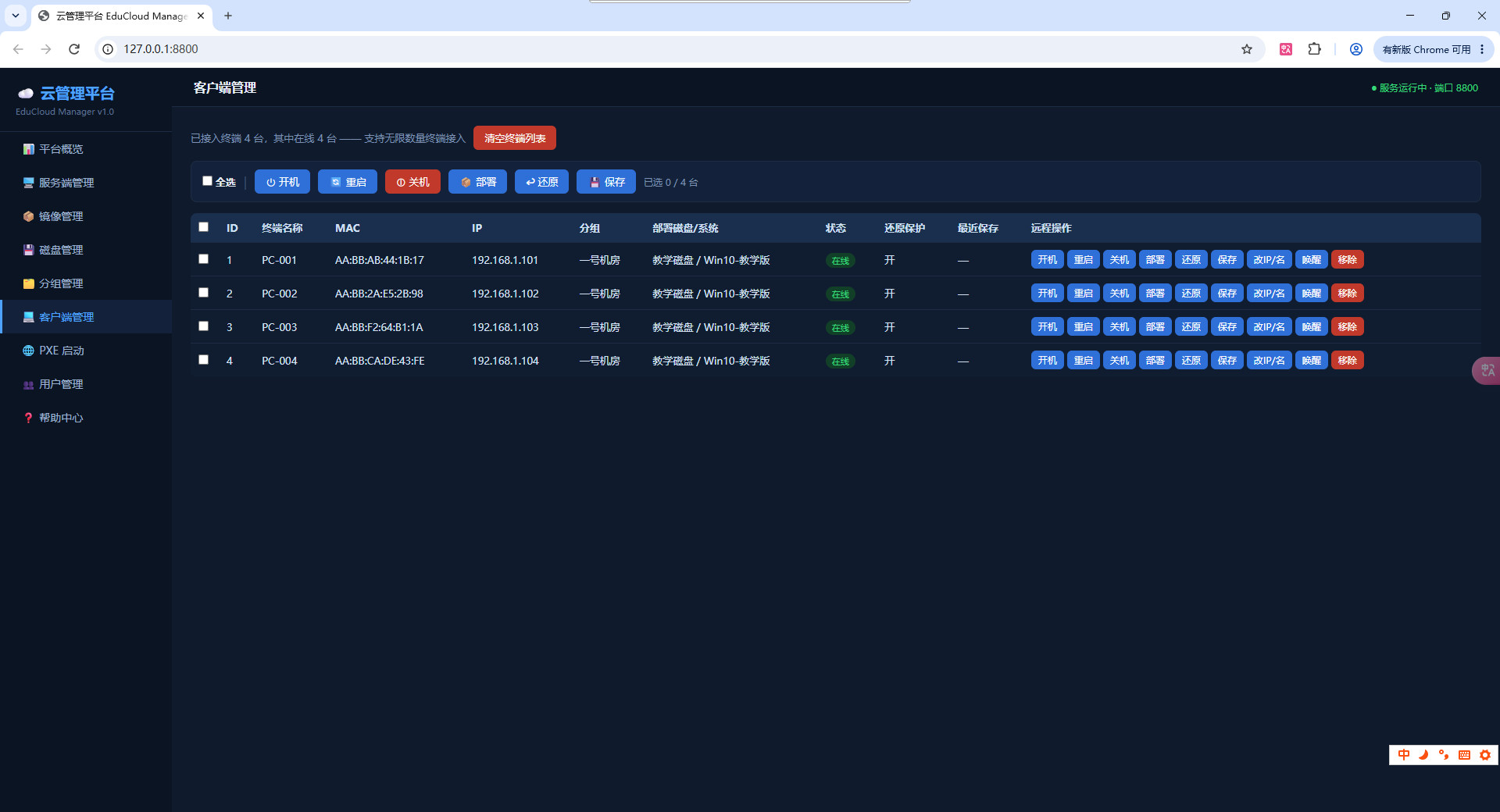Select the checkbox for PC-003
The height and width of the screenshot is (812, 1500).
(203, 326)
